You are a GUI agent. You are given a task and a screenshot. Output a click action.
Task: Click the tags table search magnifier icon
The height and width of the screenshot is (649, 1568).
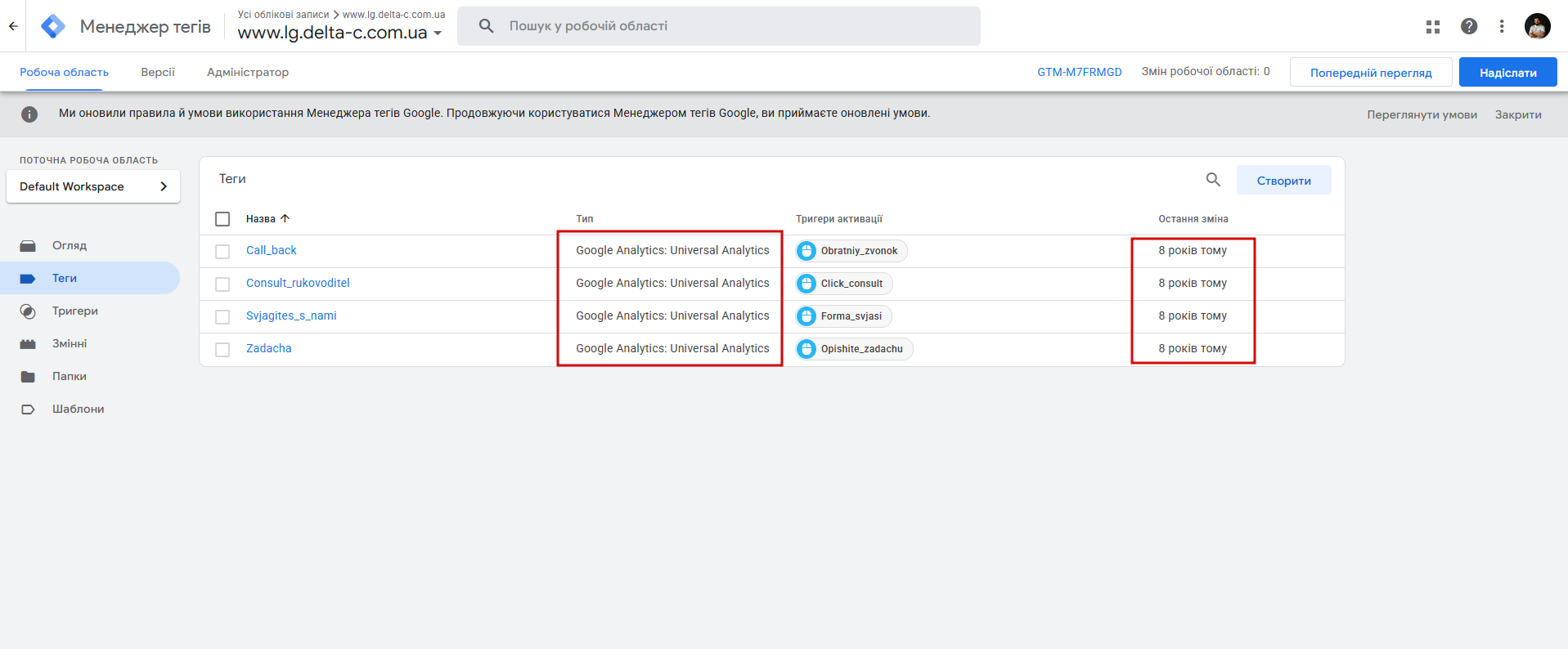coord(1213,180)
